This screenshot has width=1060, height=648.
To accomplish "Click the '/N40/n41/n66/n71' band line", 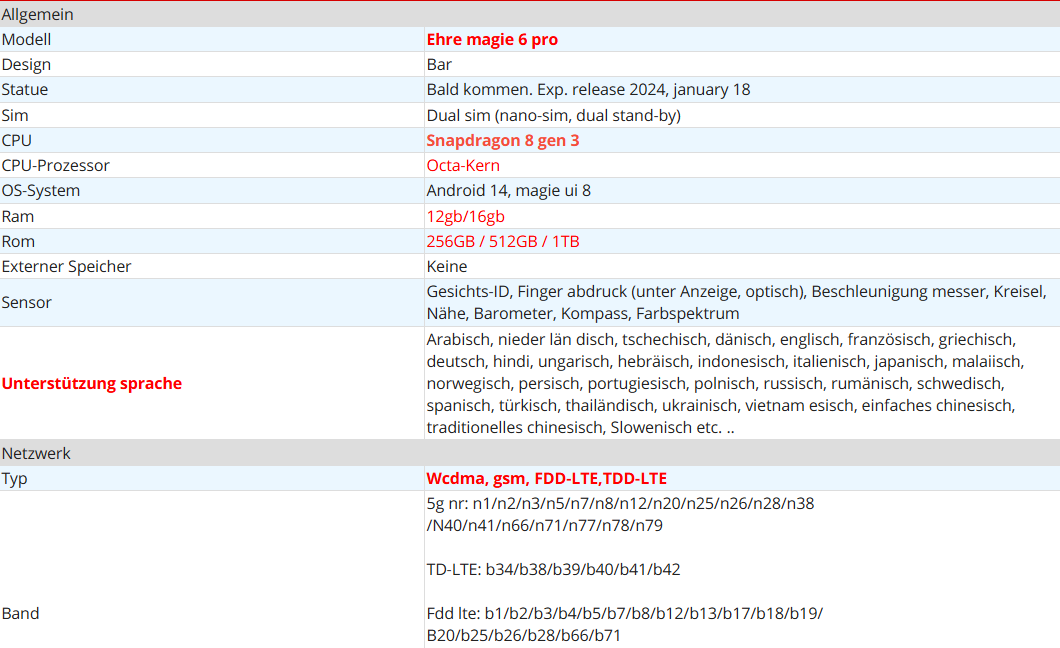I will point(545,525).
